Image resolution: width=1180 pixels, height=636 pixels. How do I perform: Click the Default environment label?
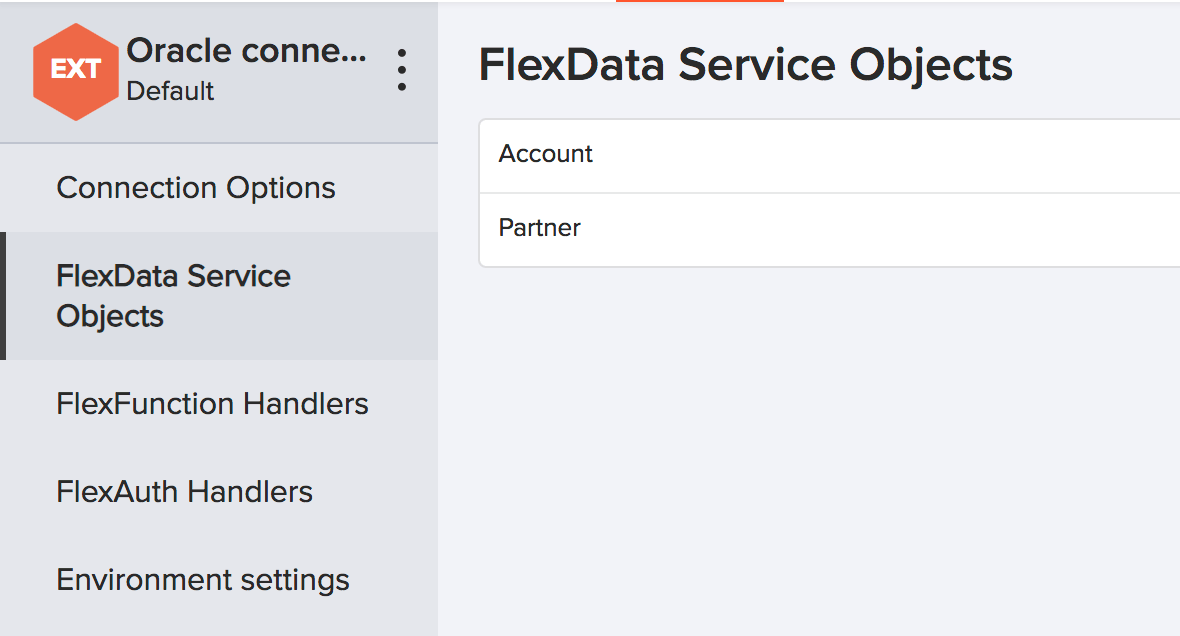(170, 91)
